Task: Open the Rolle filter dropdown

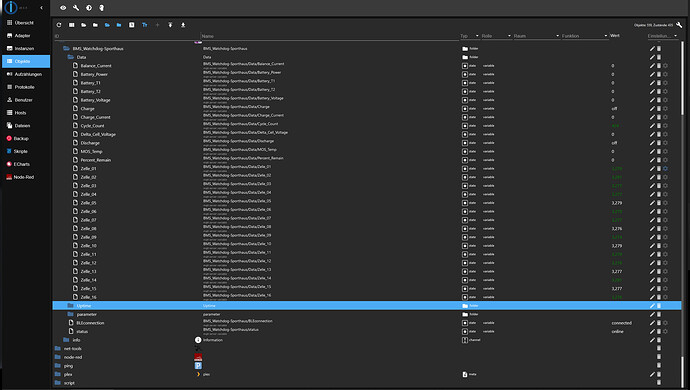Action: [x=496, y=36]
